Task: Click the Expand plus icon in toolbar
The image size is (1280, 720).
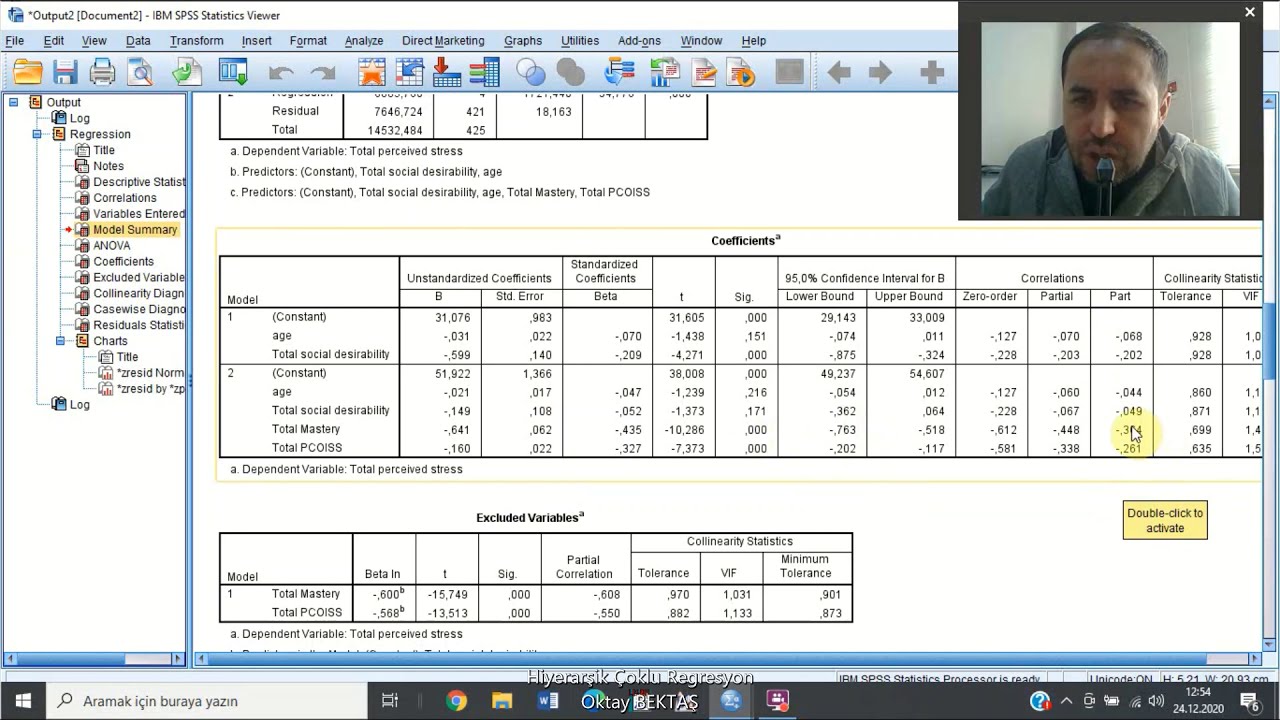Action: pos(932,72)
